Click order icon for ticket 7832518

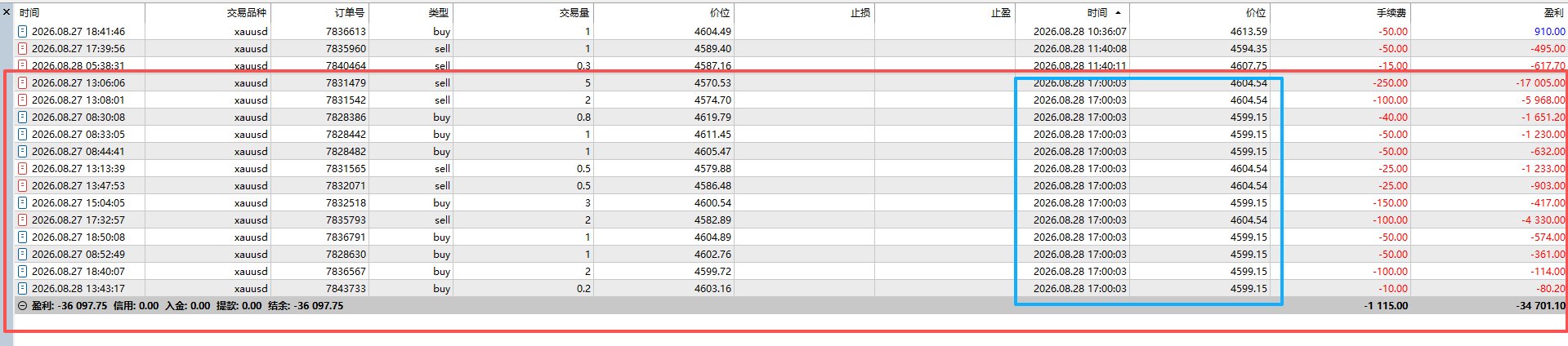[x=23, y=202]
